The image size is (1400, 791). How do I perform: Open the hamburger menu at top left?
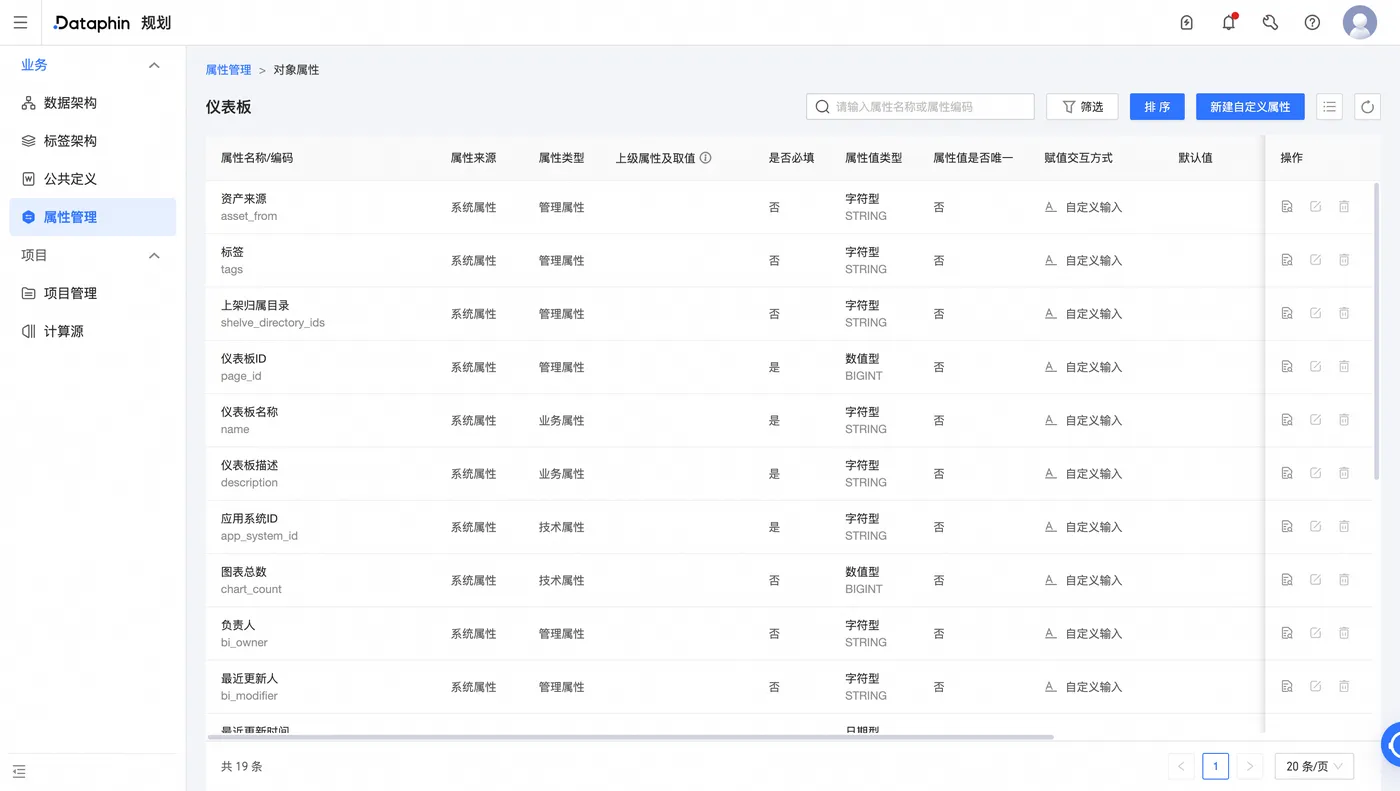(x=20, y=22)
